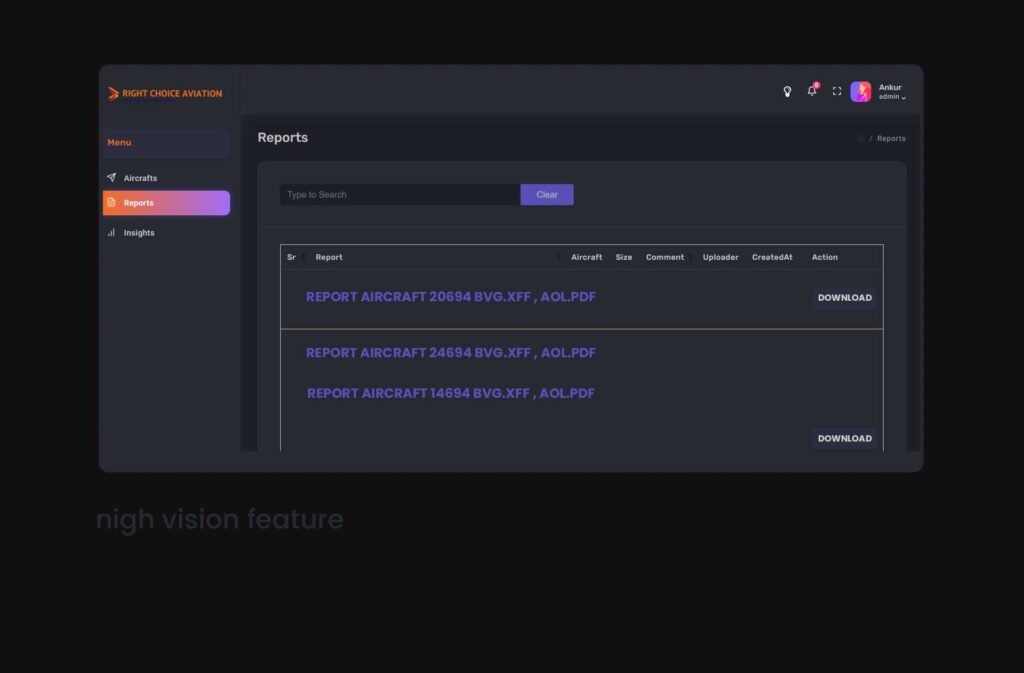Download the Aircraft 20694 report

[844, 298]
